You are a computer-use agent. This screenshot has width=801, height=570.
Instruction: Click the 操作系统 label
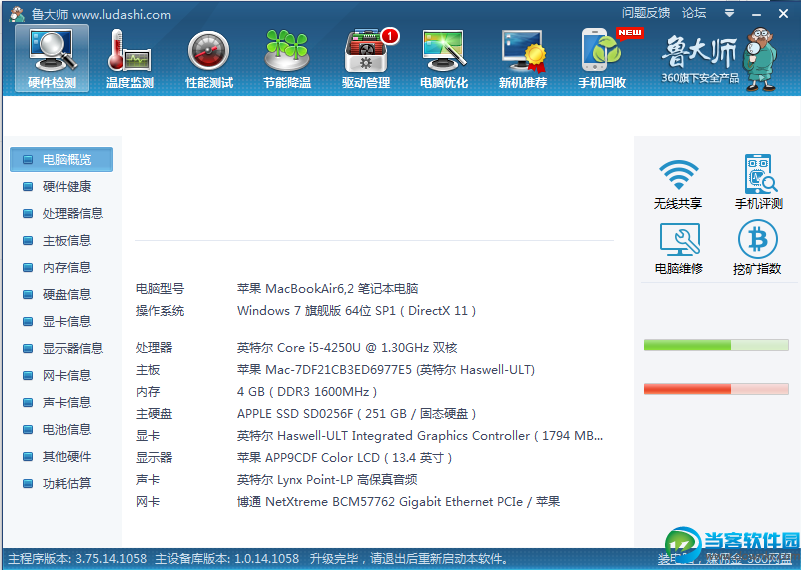click(159, 311)
